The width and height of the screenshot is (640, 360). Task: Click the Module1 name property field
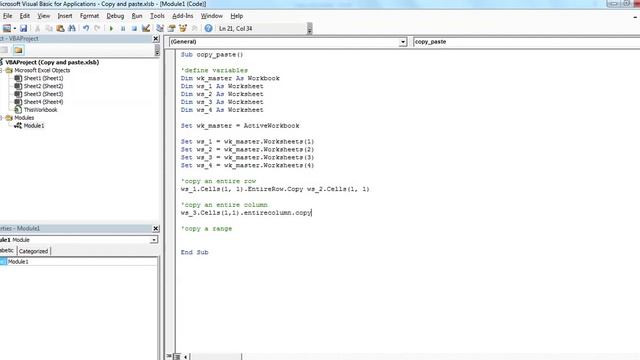(x=82, y=262)
